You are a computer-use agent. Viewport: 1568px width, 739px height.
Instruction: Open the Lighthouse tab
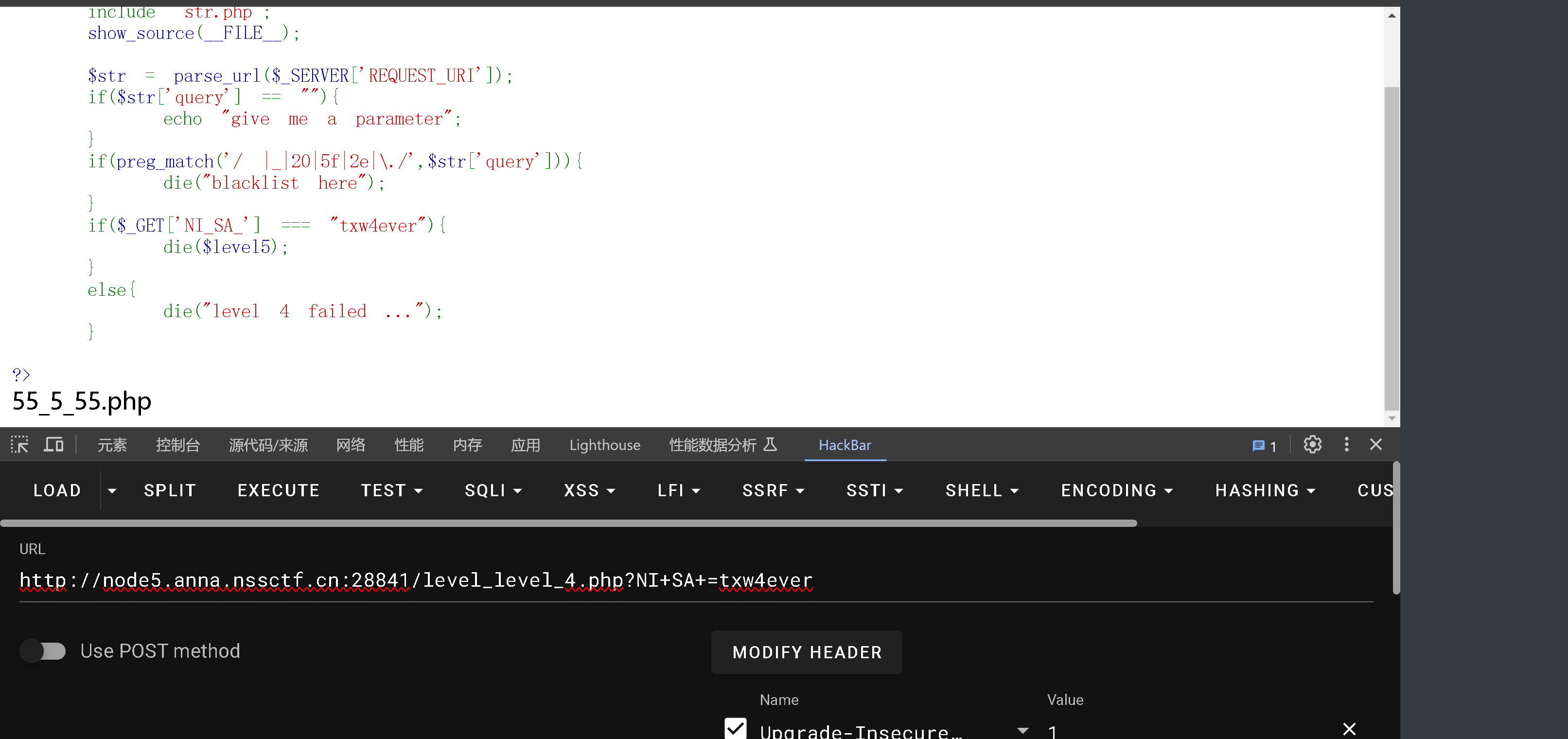[604, 445]
